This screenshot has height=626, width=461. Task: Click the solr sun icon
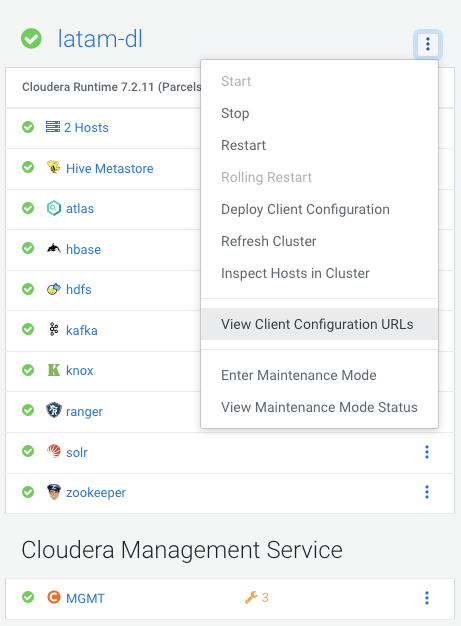53,452
